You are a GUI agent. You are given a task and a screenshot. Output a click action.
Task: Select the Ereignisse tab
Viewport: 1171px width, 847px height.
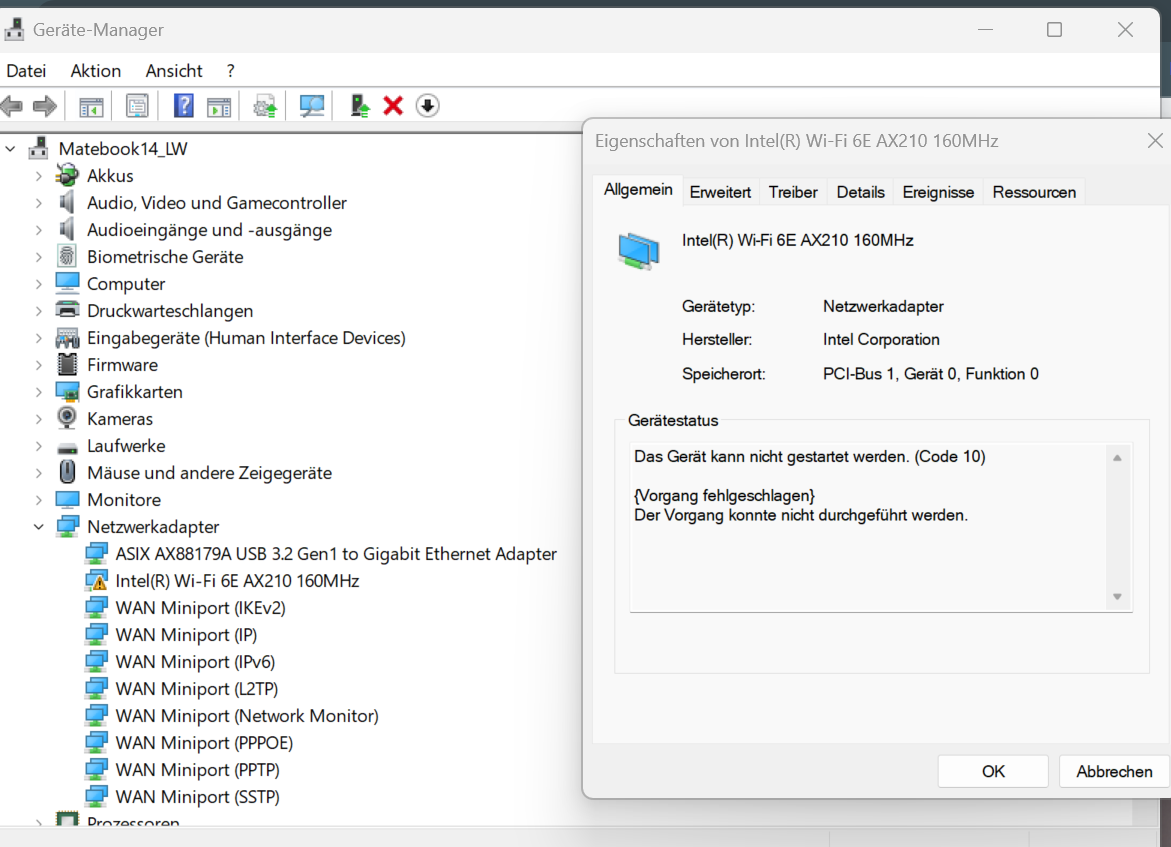pyautogui.click(x=937, y=191)
